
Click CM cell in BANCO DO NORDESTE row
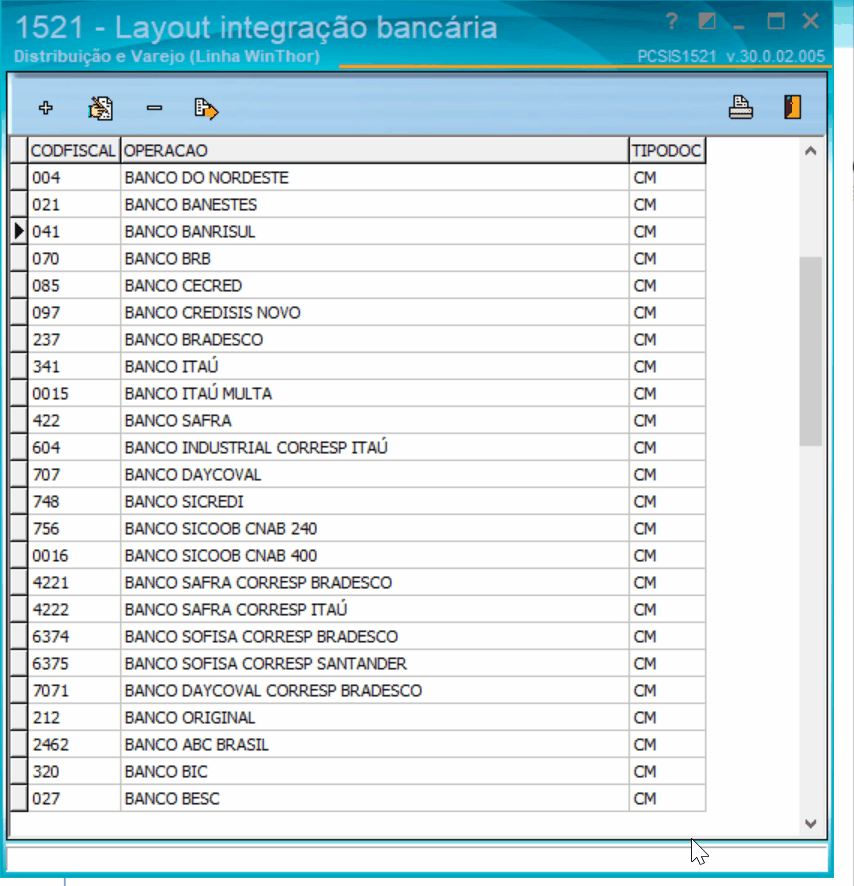point(667,177)
